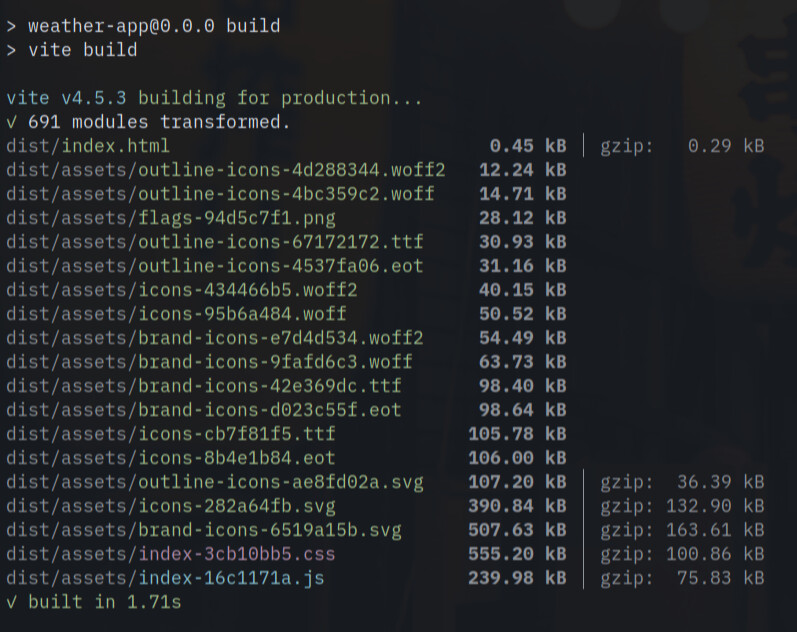Select outline-icons-4d288344.woff2 asset line
The height and width of the screenshot is (632, 797).
pyautogui.click(x=226, y=170)
